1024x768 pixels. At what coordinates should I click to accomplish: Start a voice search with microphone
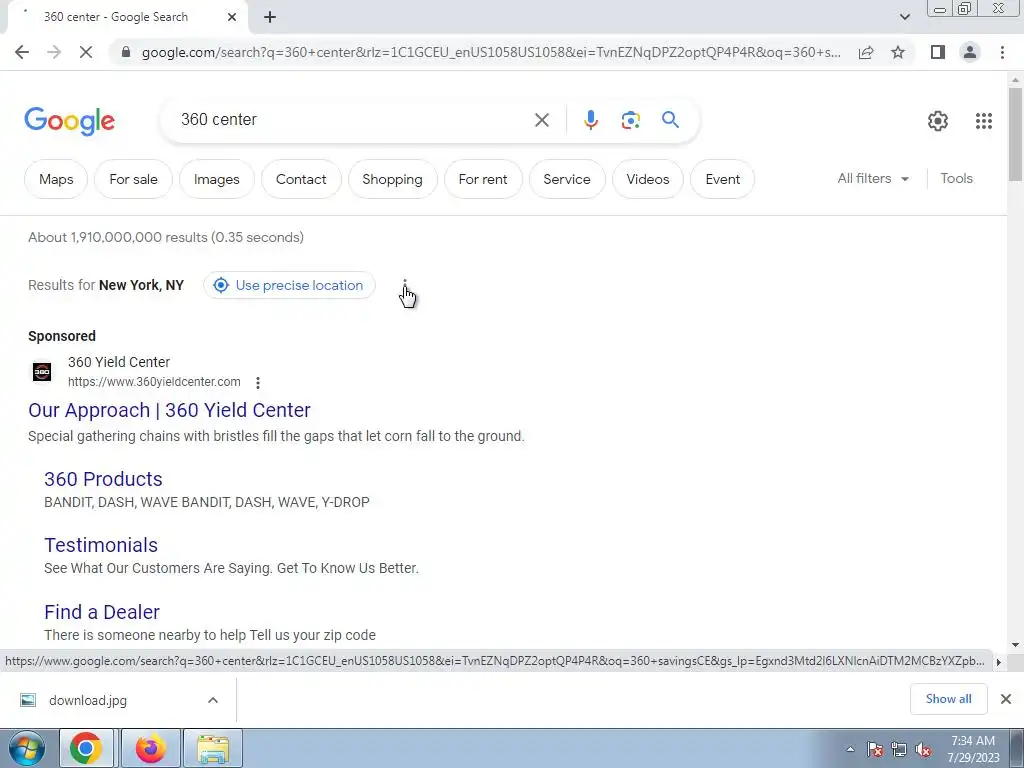[x=590, y=120]
